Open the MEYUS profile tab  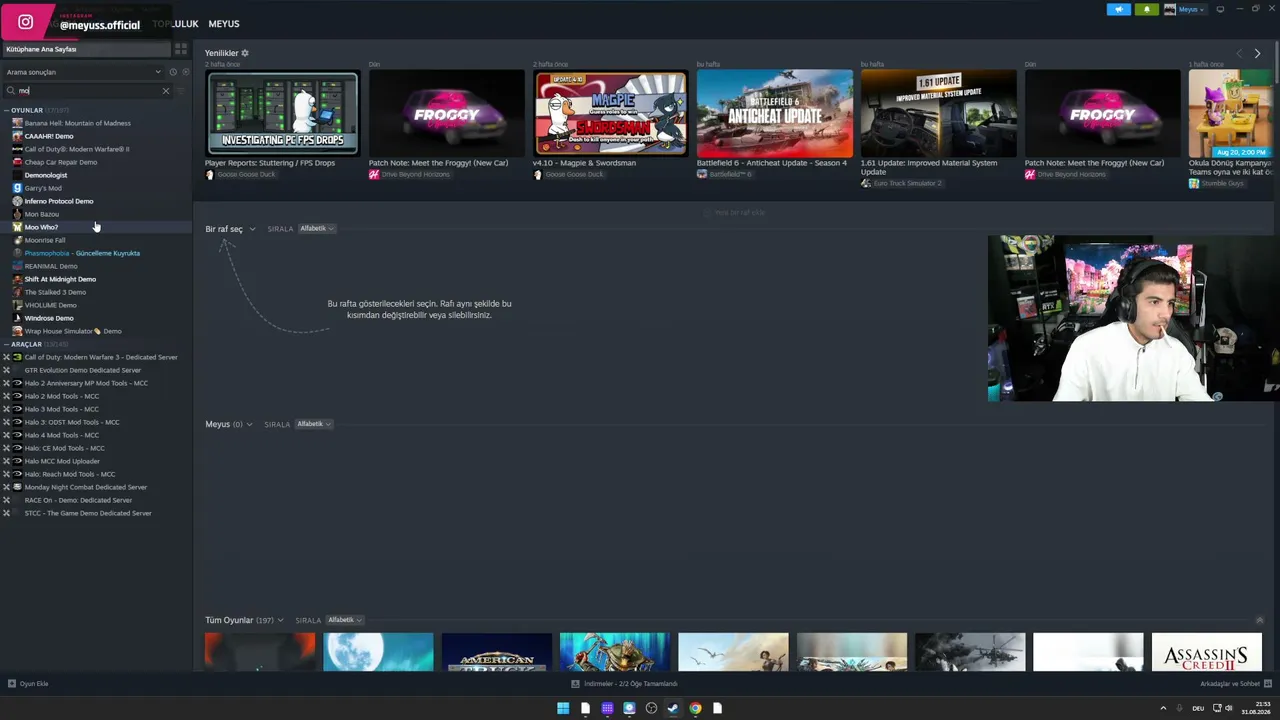[x=224, y=24]
